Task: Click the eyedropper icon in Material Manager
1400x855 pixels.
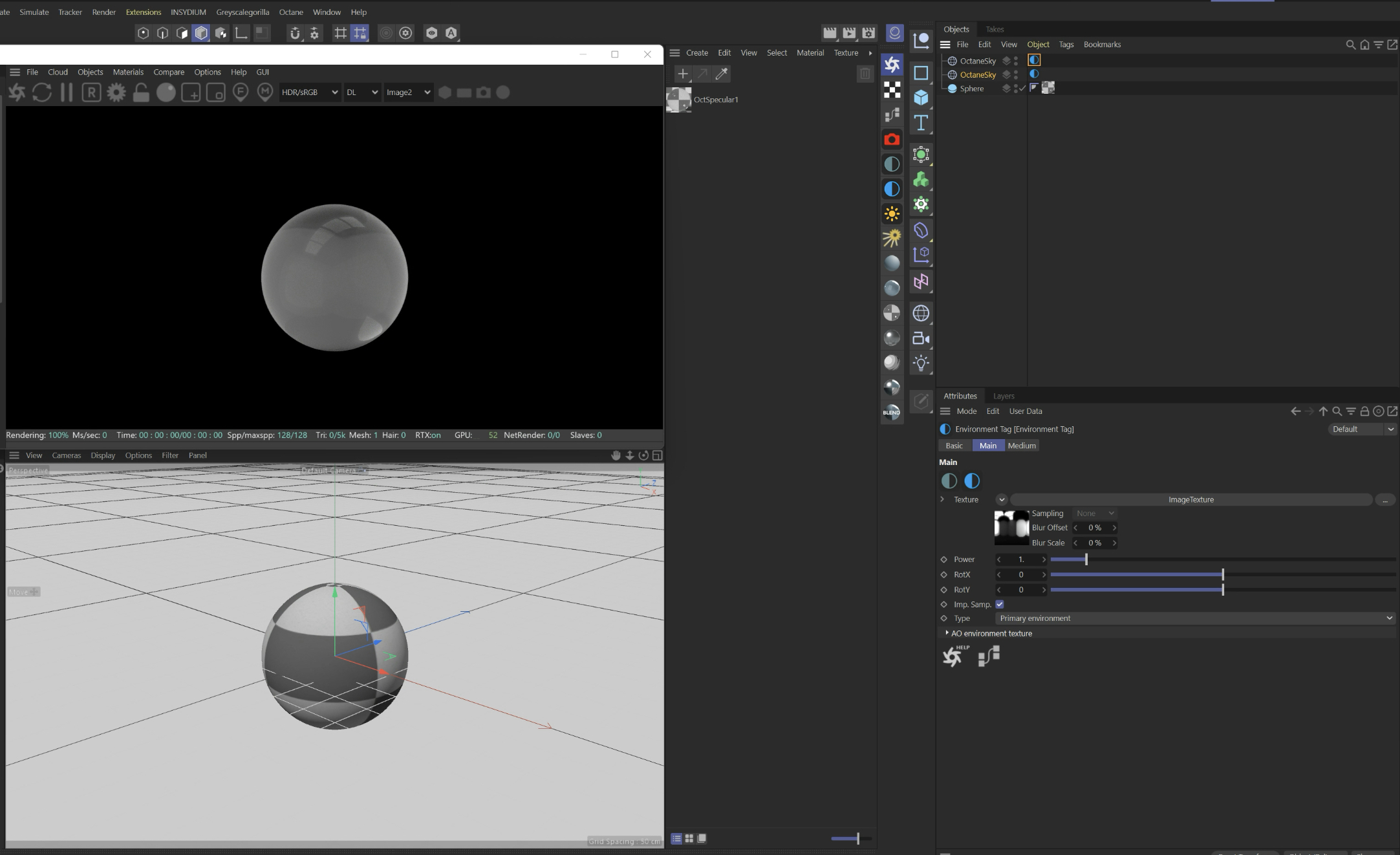Action: pos(722,74)
